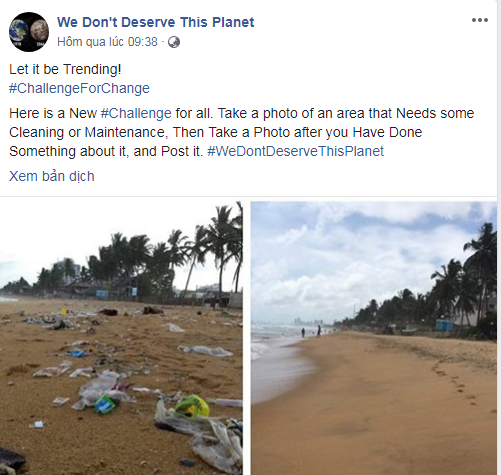Screen dimensions: 501x475
Task: Click the people walking on clean beach
Action: tap(311, 331)
